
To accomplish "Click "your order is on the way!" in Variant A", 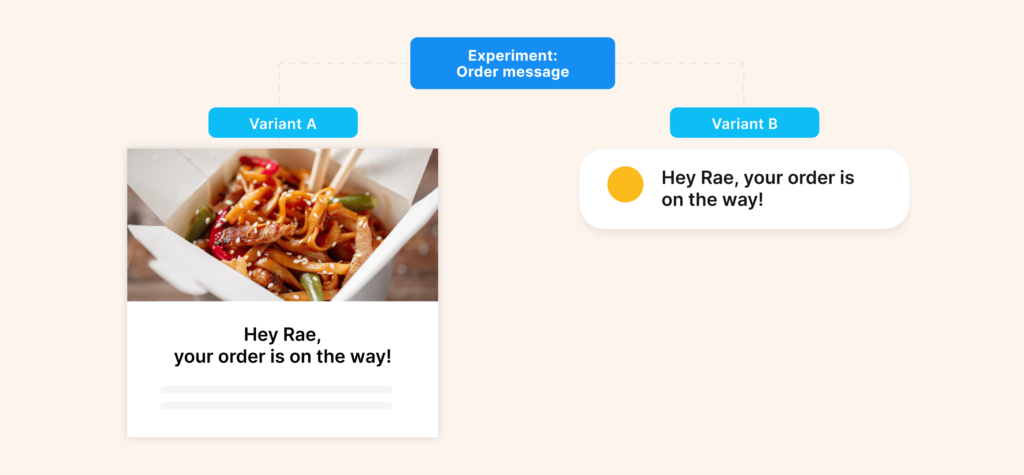I will (x=282, y=357).
